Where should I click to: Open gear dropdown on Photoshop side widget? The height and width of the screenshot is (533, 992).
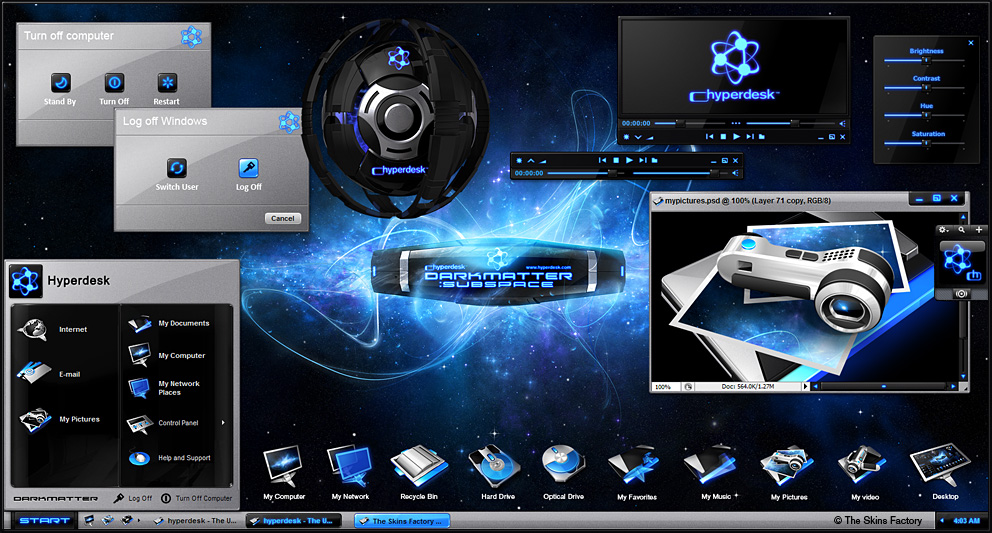pos(943,230)
